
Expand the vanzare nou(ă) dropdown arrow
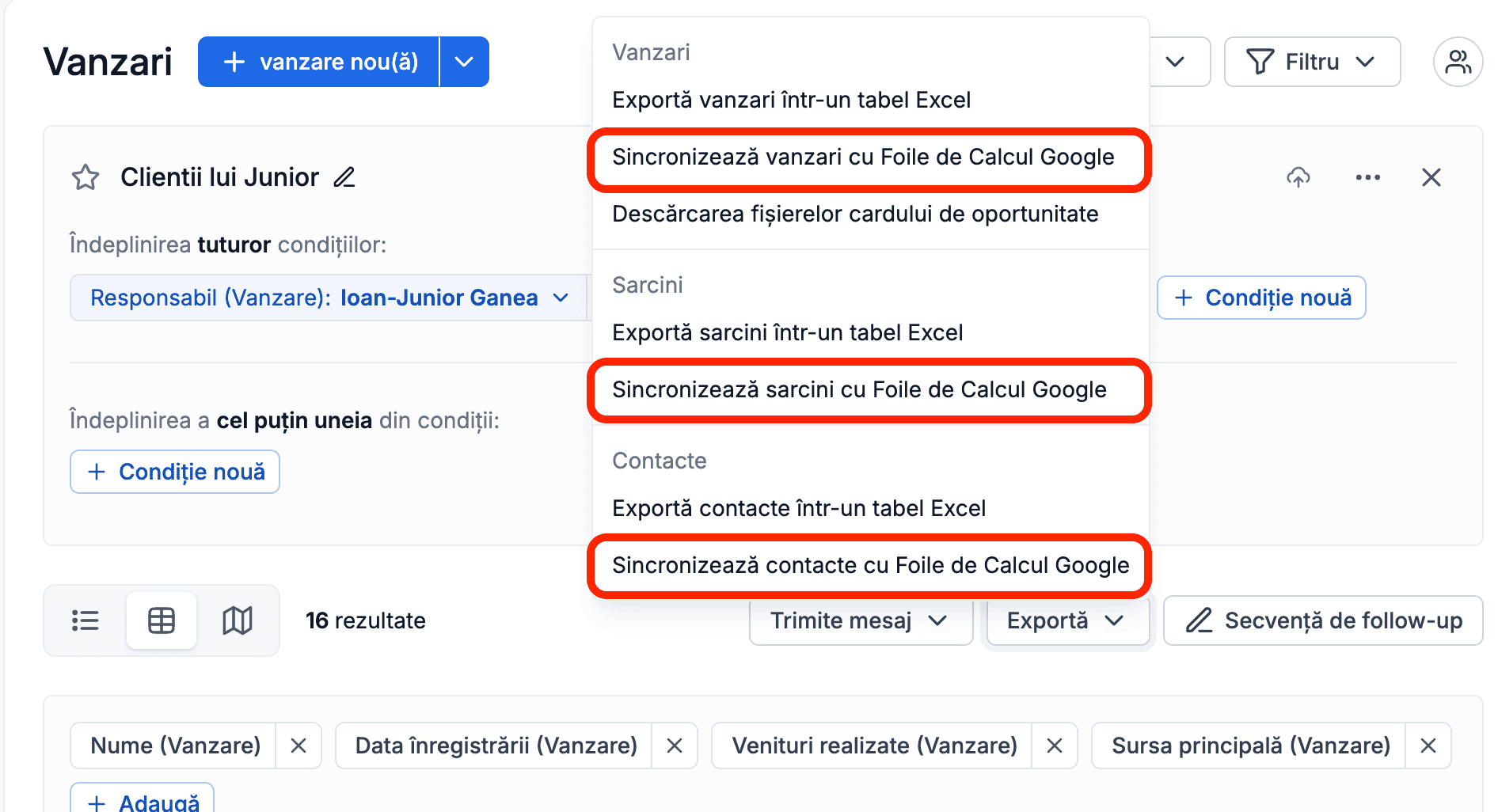point(465,62)
